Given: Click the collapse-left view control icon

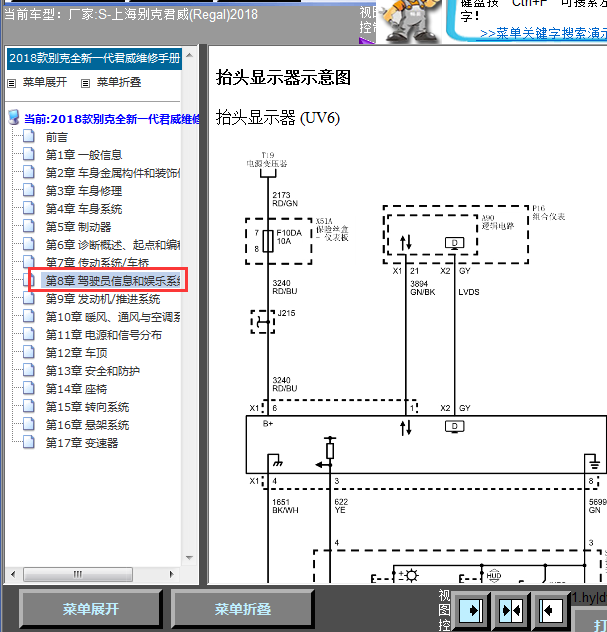Looking at the screenshot, I should coord(550,611).
